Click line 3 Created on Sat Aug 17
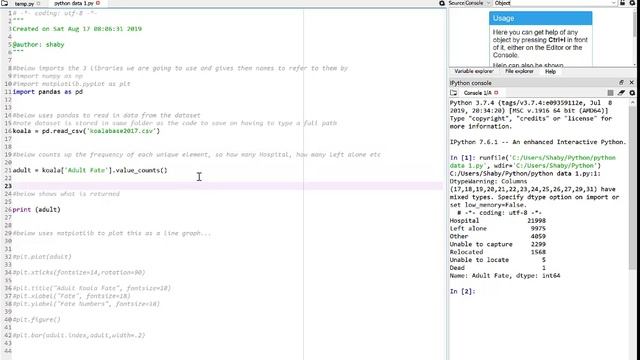Screen dimensions: 640x360 click(77, 29)
